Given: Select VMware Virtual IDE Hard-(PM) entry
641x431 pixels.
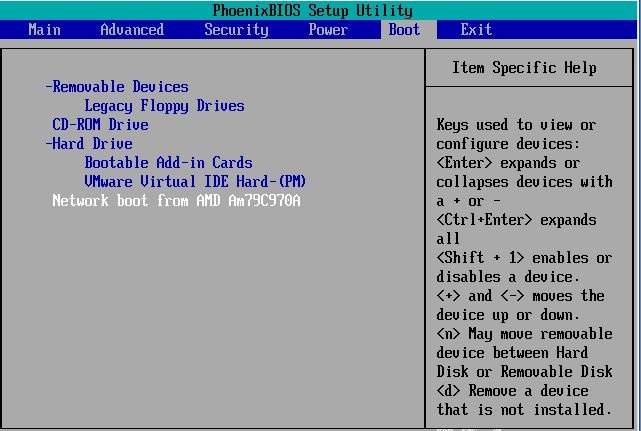Looking at the screenshot, I should point(195,182).
